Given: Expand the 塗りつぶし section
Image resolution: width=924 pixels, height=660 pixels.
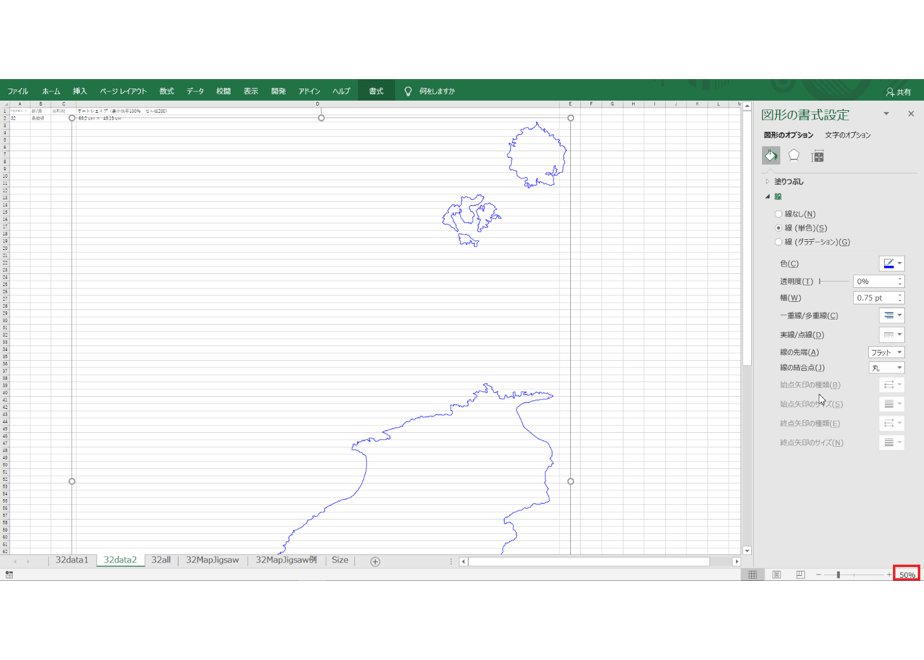Looking at the screenshot, I should tap(767, 182).
